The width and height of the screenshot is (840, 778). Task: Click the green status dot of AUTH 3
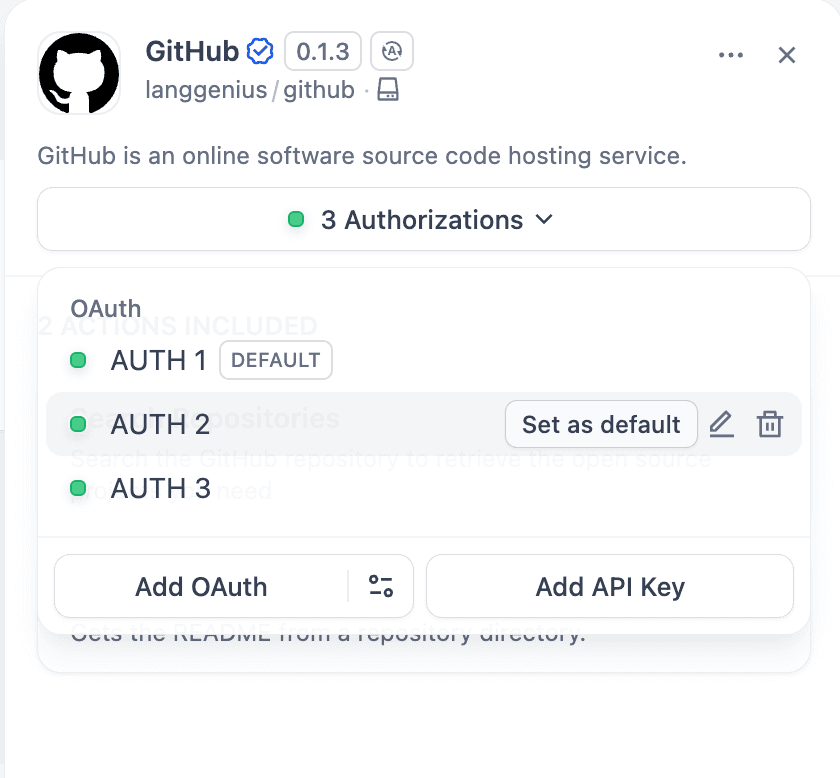(78, 489)
